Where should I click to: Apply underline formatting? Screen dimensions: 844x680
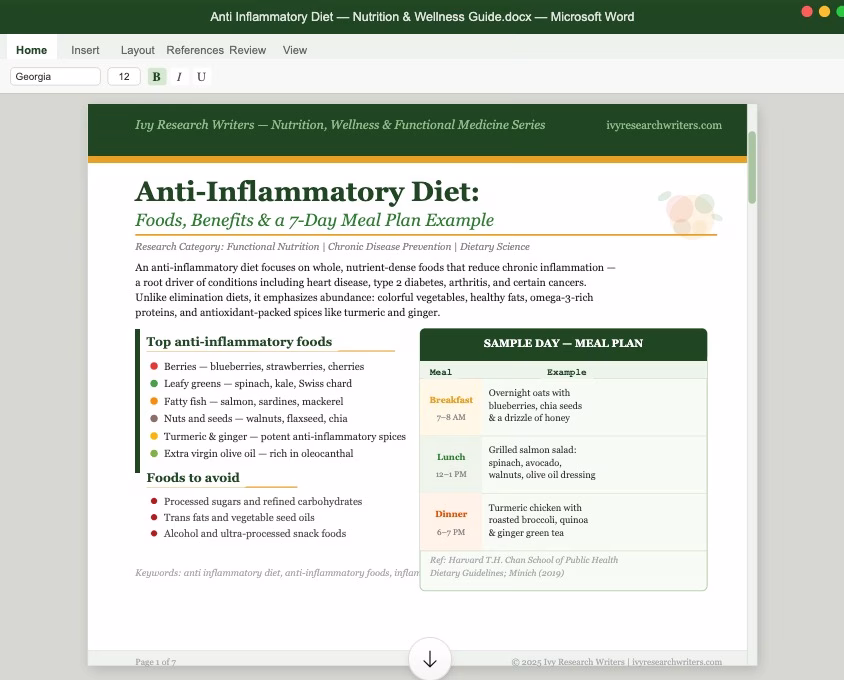pos(202,76)
